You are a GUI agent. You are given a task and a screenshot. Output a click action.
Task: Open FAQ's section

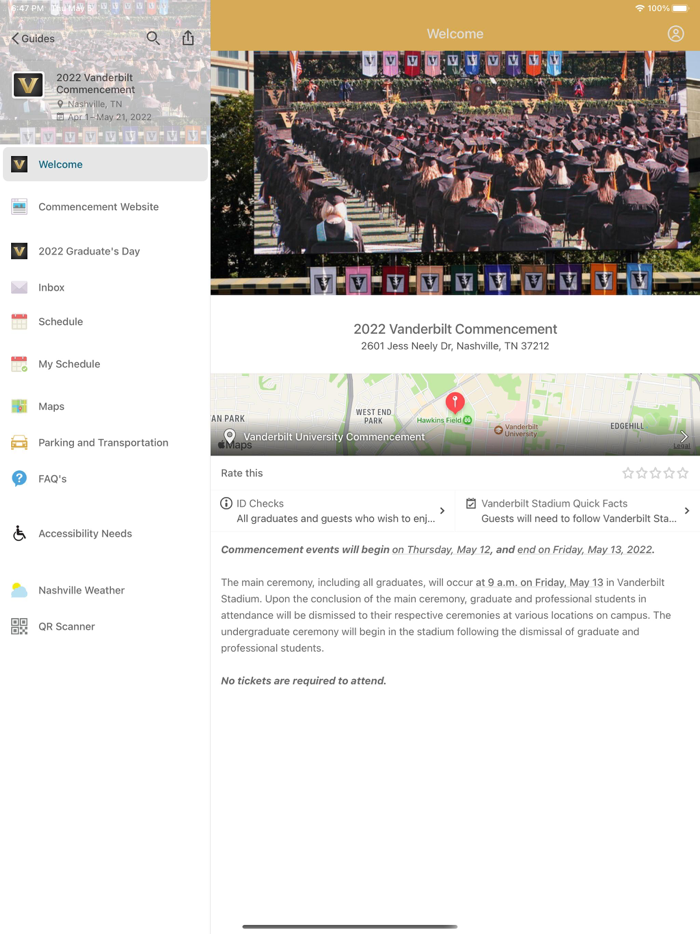(105, 479)
